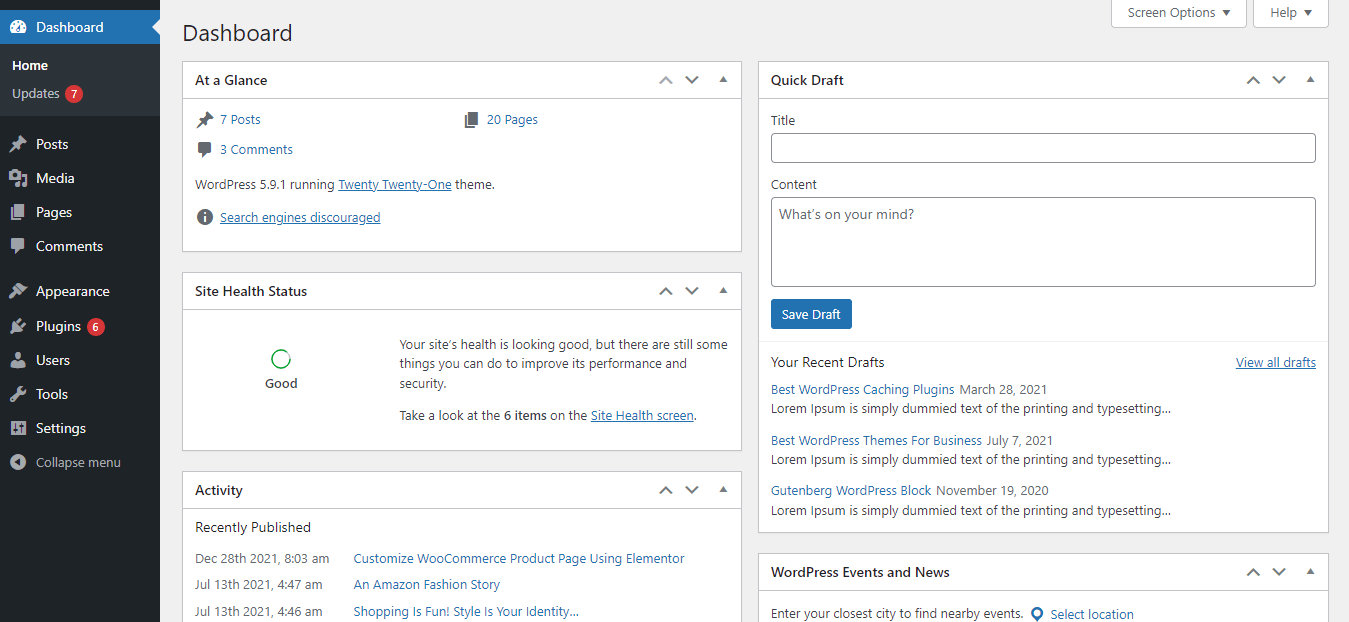
Task: Click Collapse menu text in sidebar
Action: pyautogui.click(x=78, y=462)
